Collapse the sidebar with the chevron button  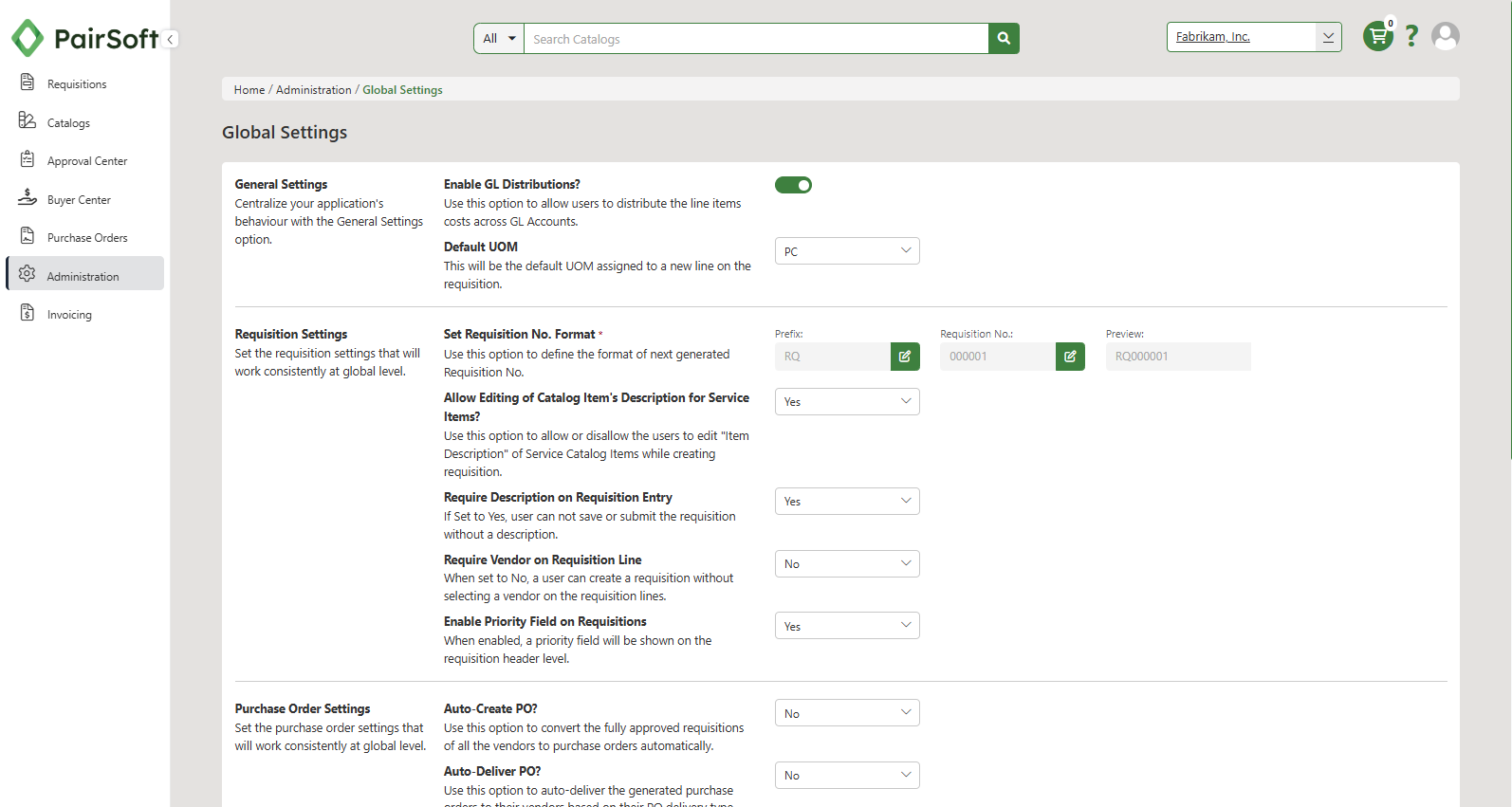[x=170, y=39]
